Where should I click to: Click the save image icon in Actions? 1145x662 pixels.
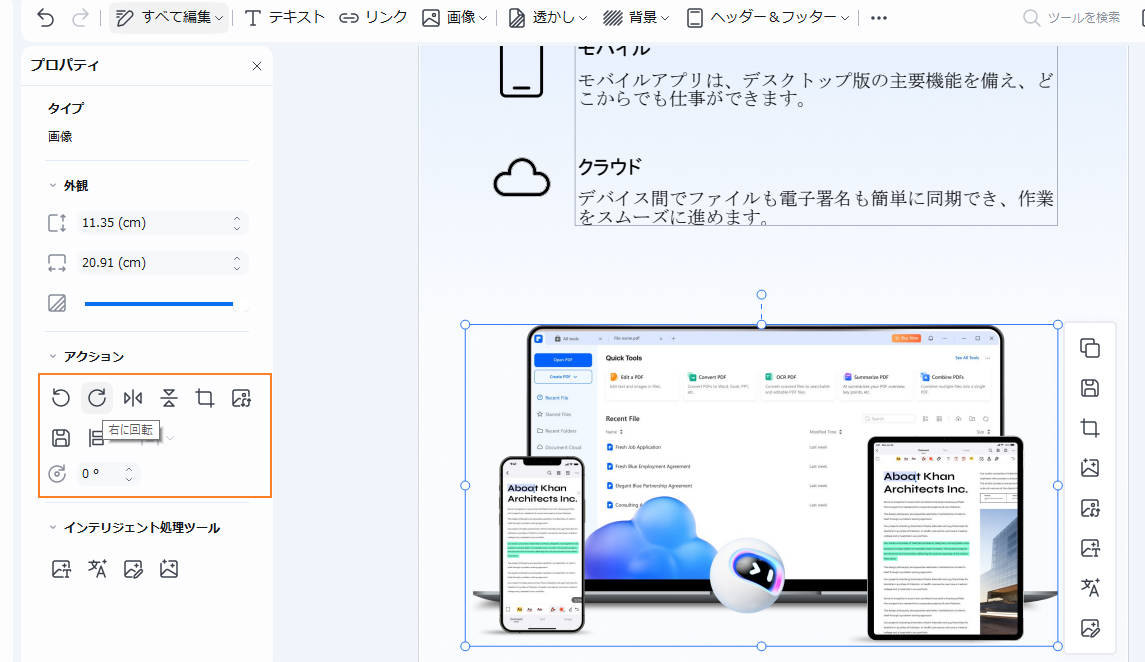pos(60,437)
